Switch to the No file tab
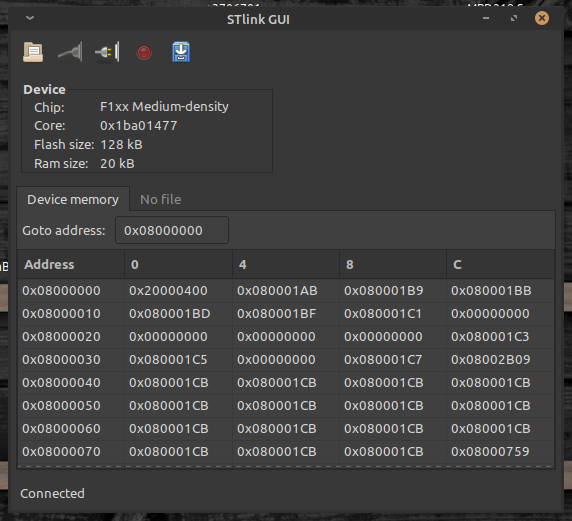This screenshot has height=521, width=572. point(161,199)
